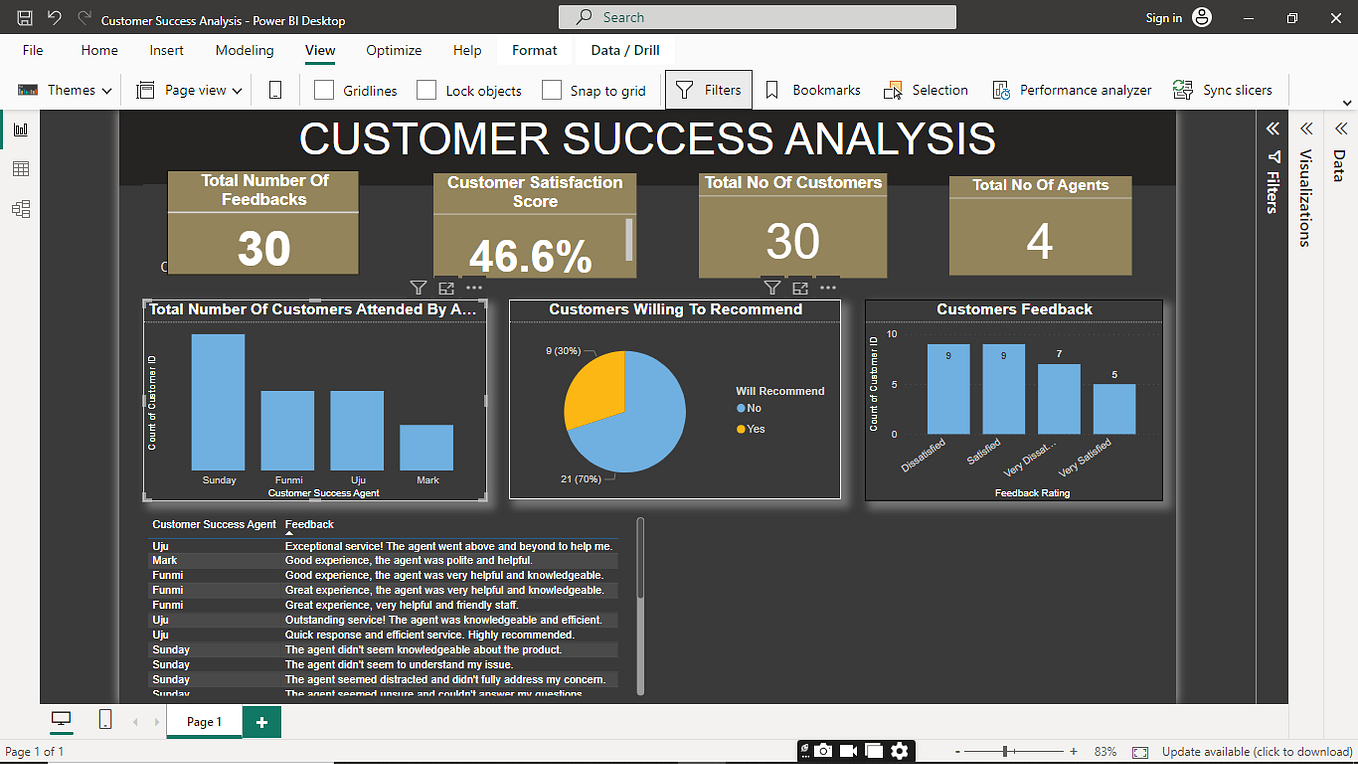Click the Performance analyzer button
This screenshot has width=1358, height=764.
tap(1072, 90)
